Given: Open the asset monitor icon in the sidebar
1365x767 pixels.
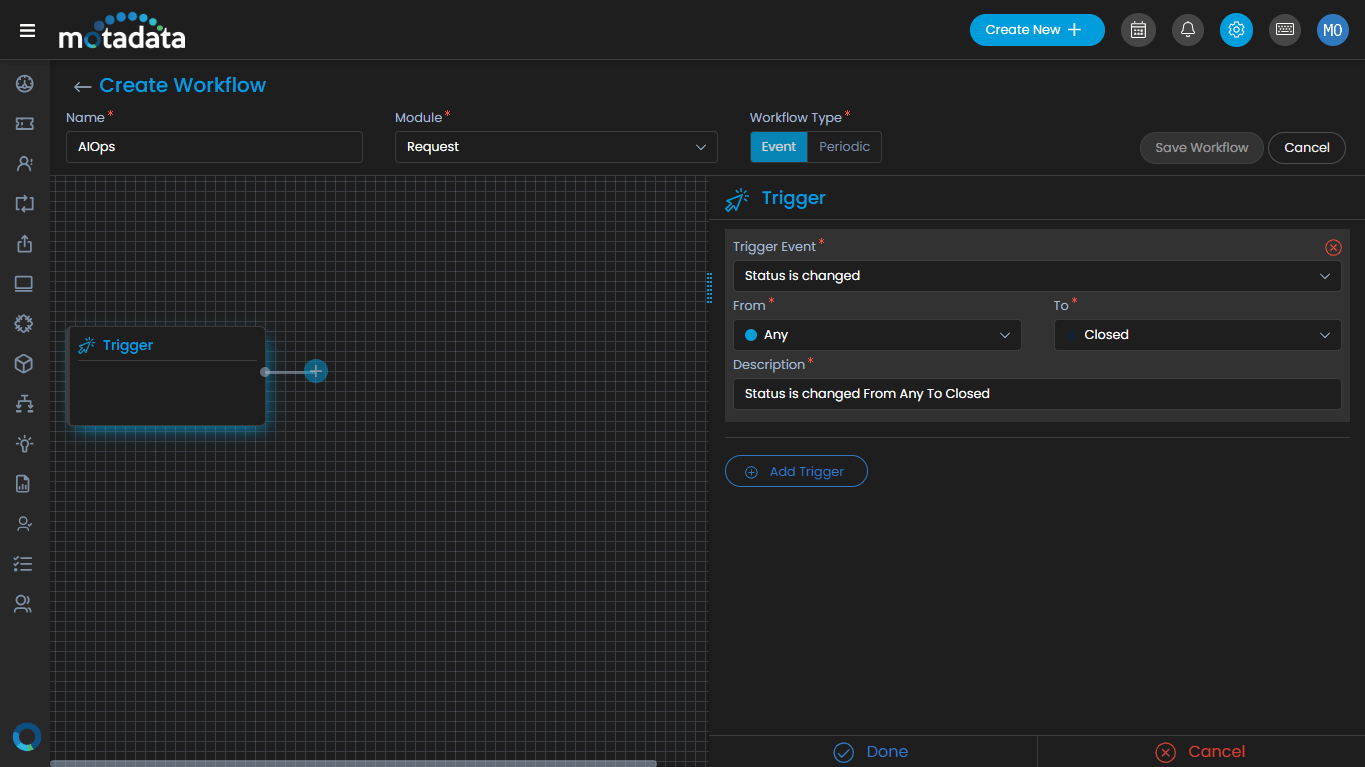Looking at the screenshot, I should (x=25, y=283).
